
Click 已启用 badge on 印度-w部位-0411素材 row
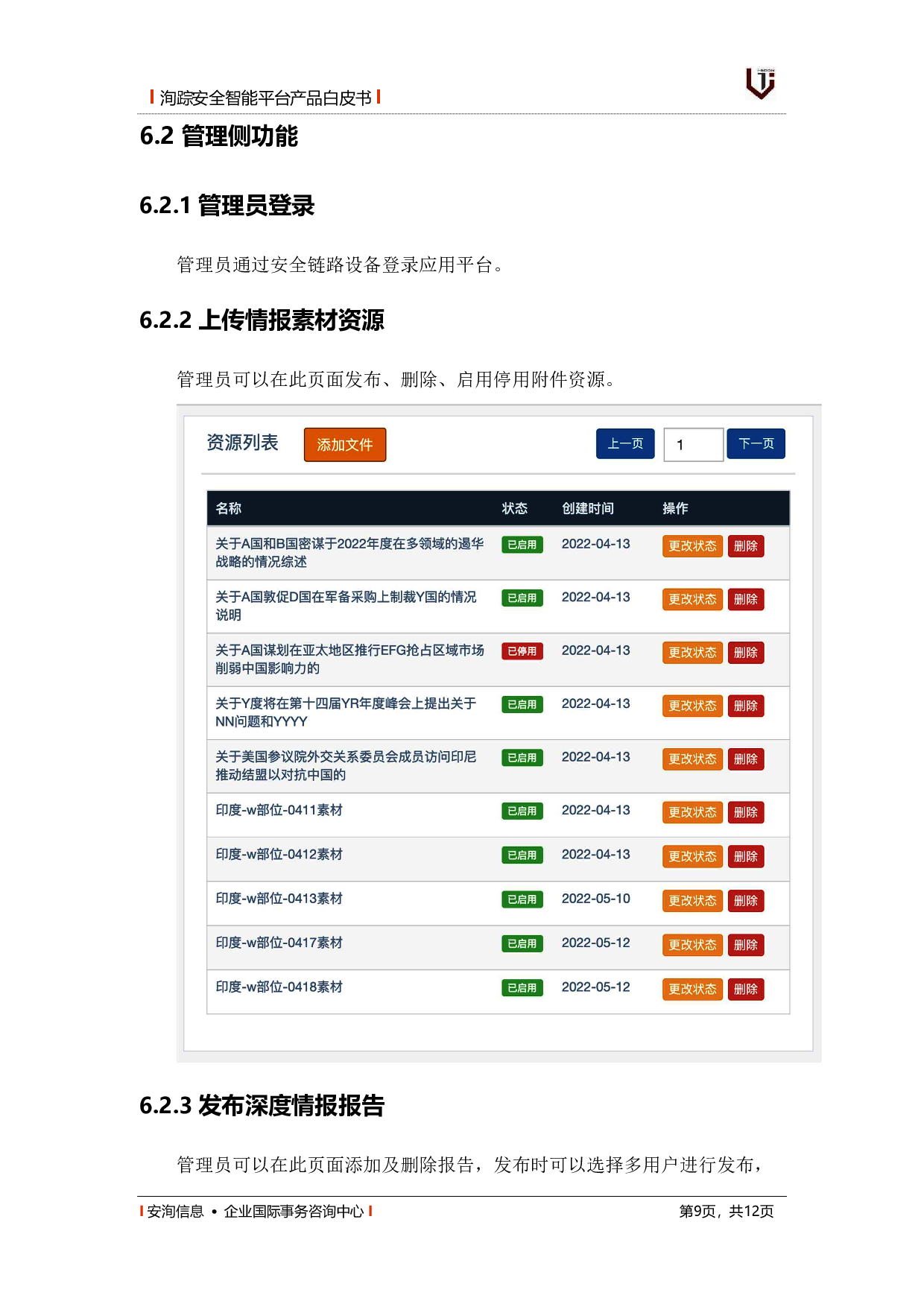[522, 811]
